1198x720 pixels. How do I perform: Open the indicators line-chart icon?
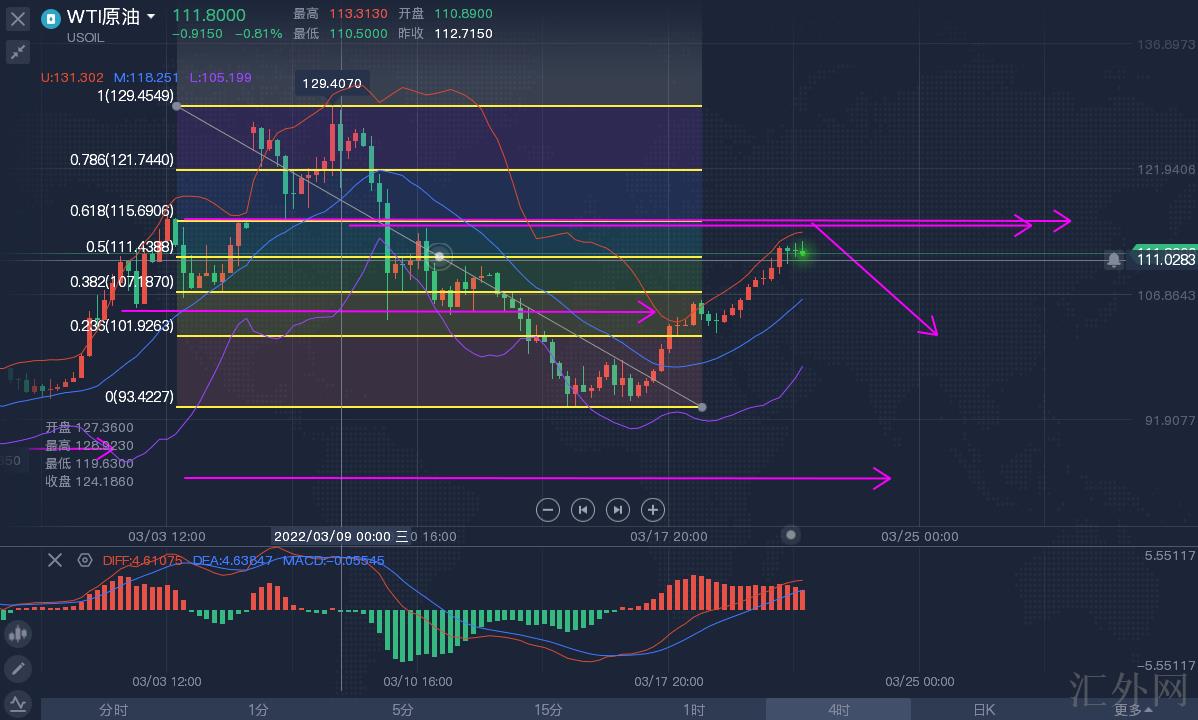(17, 704)
